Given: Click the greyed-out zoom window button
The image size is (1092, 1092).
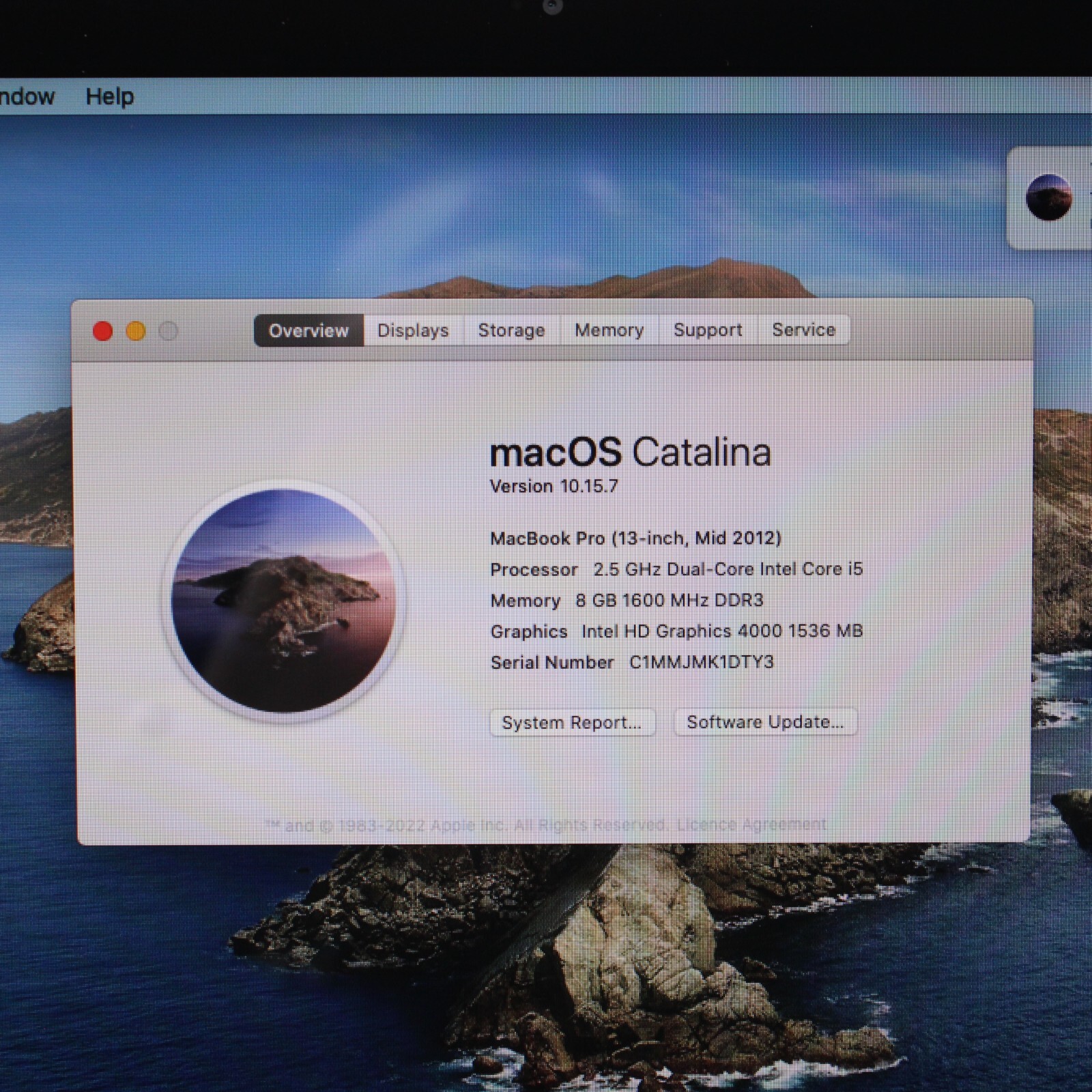Looking at the screenshot, I should coord(169,332).
